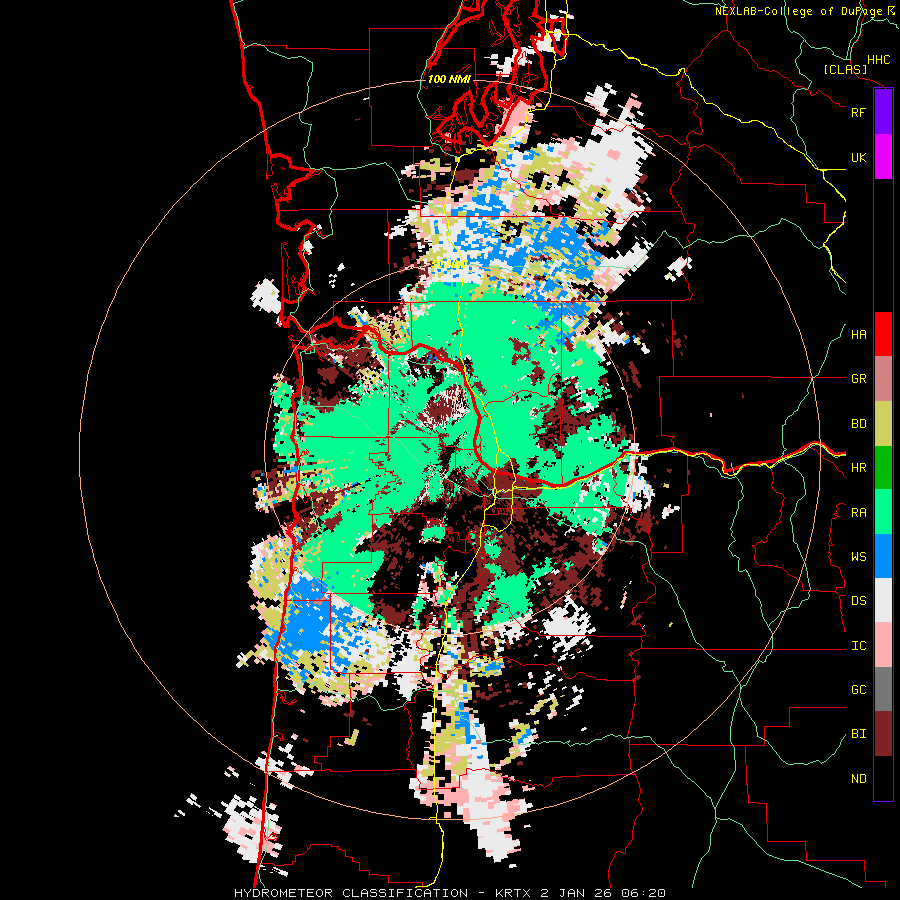Click the HYDROMETEOR CLASSIFICATION caption text
900x900 pixels.
[351, 893]
